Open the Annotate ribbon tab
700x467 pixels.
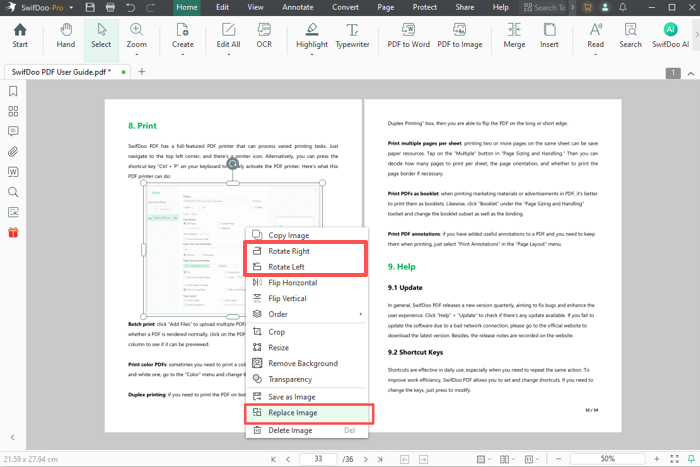point(298,7)
